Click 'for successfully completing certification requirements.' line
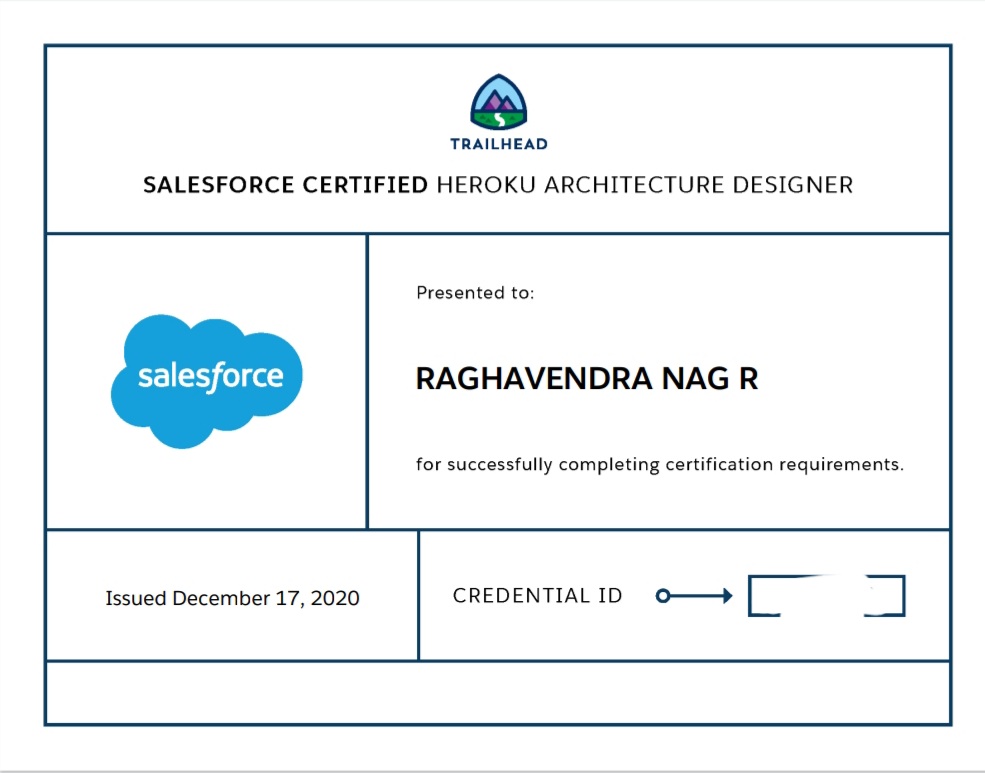This screenshot has height=773, width=985. pyautogui.click(x=660, y=465)
